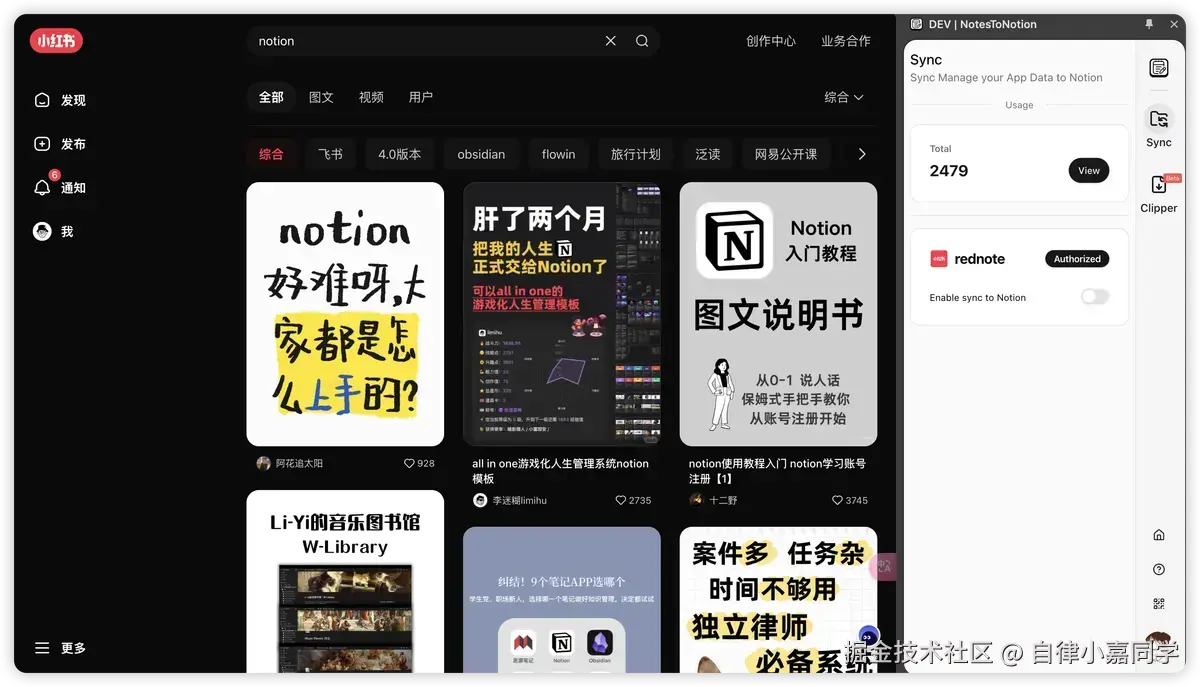Viewport: 1200px width, 687px height.
Task: Open the help question-mark icon
Action: [1159, 569]
